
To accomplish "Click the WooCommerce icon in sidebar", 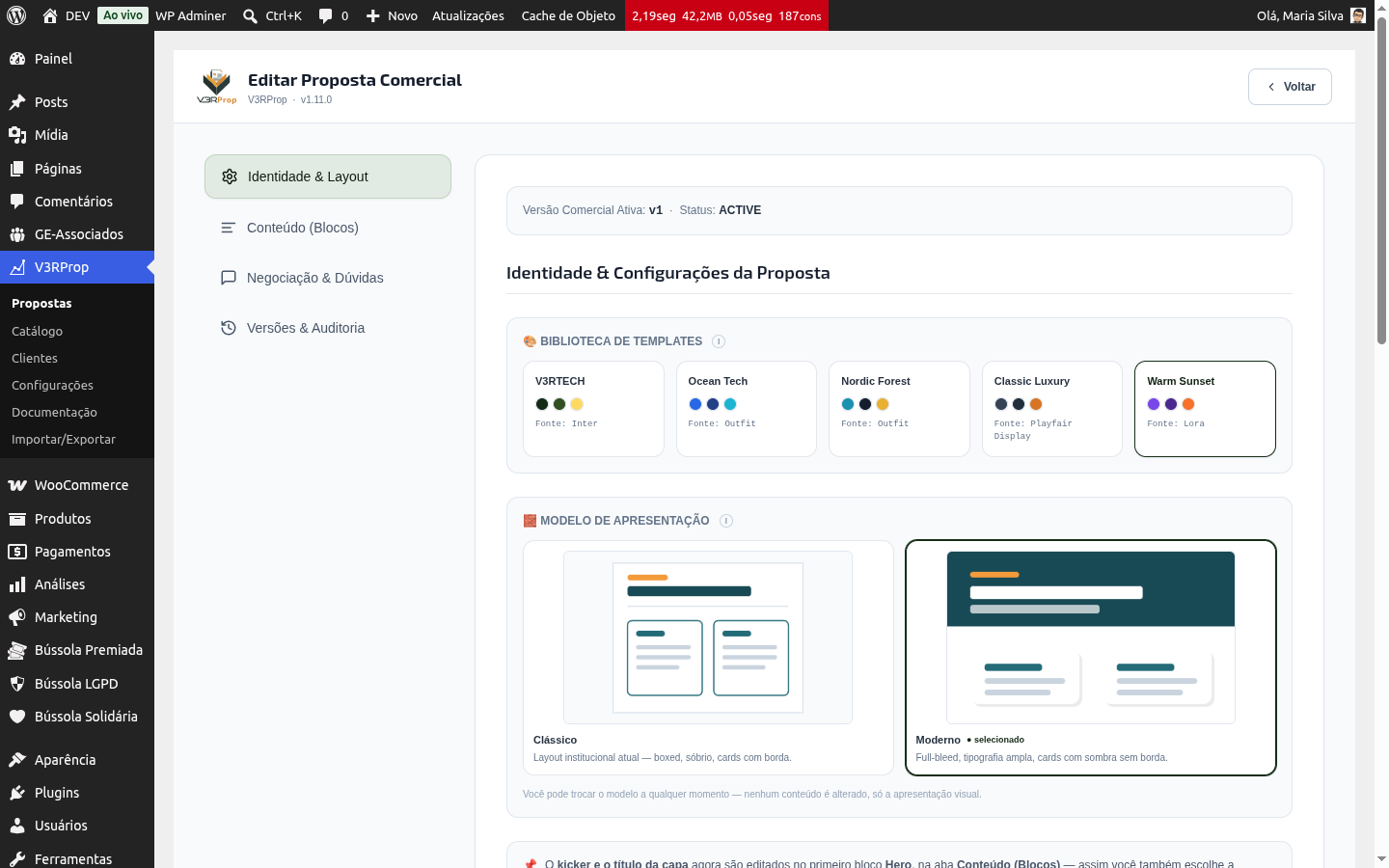I will [17, 485].
